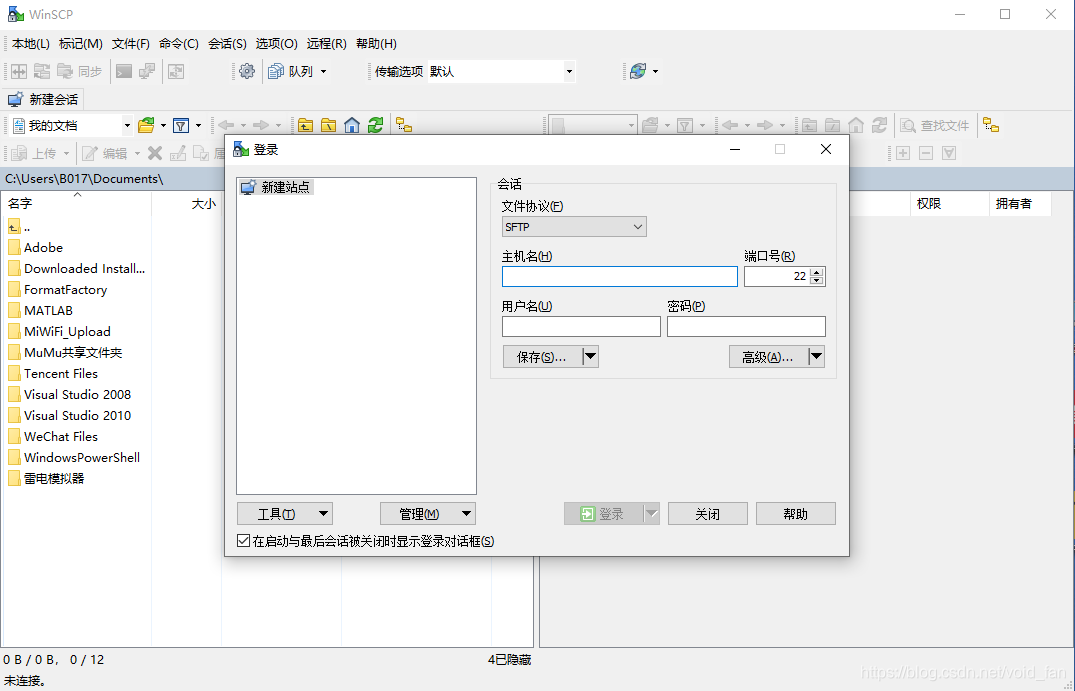Open the 文件(F) menu
Screen dimensions: 1075x691
(x=131, y=44)
